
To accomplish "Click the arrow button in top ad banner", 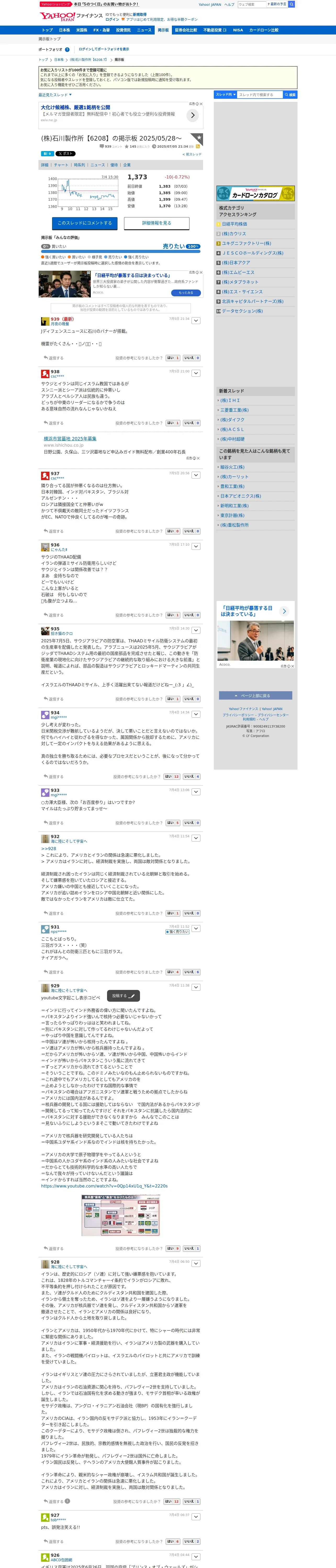I will click(x=193, y=115).
